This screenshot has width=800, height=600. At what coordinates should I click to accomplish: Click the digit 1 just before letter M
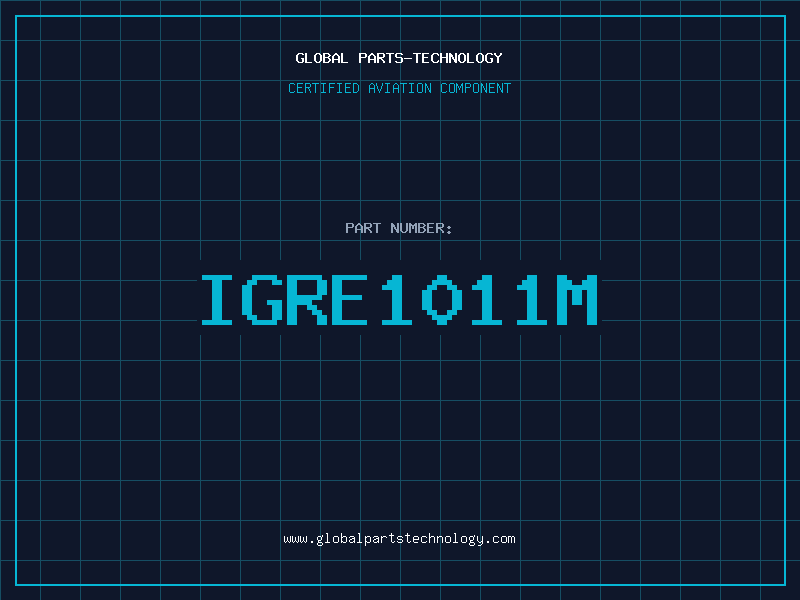click(531, 299)
